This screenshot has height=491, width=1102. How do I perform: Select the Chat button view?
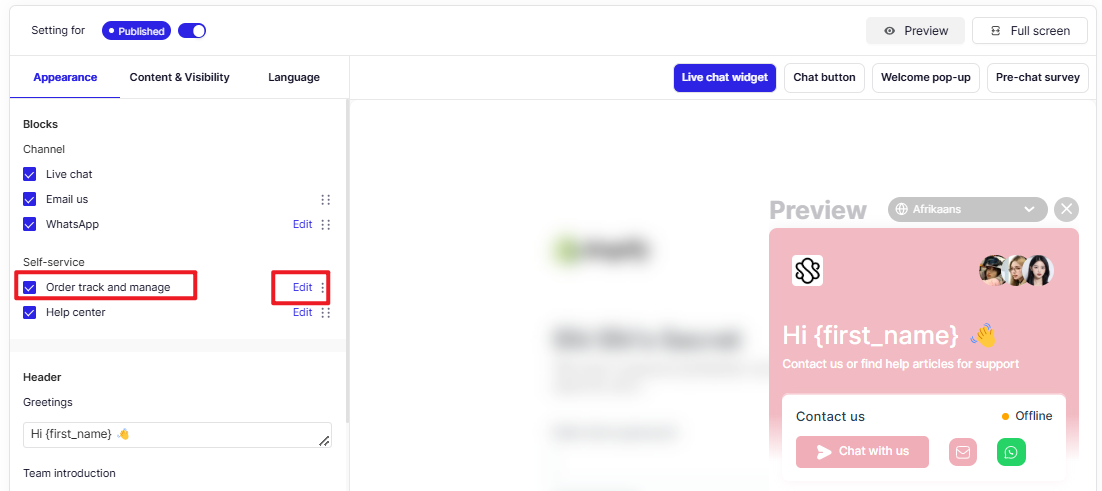(824, 78)
